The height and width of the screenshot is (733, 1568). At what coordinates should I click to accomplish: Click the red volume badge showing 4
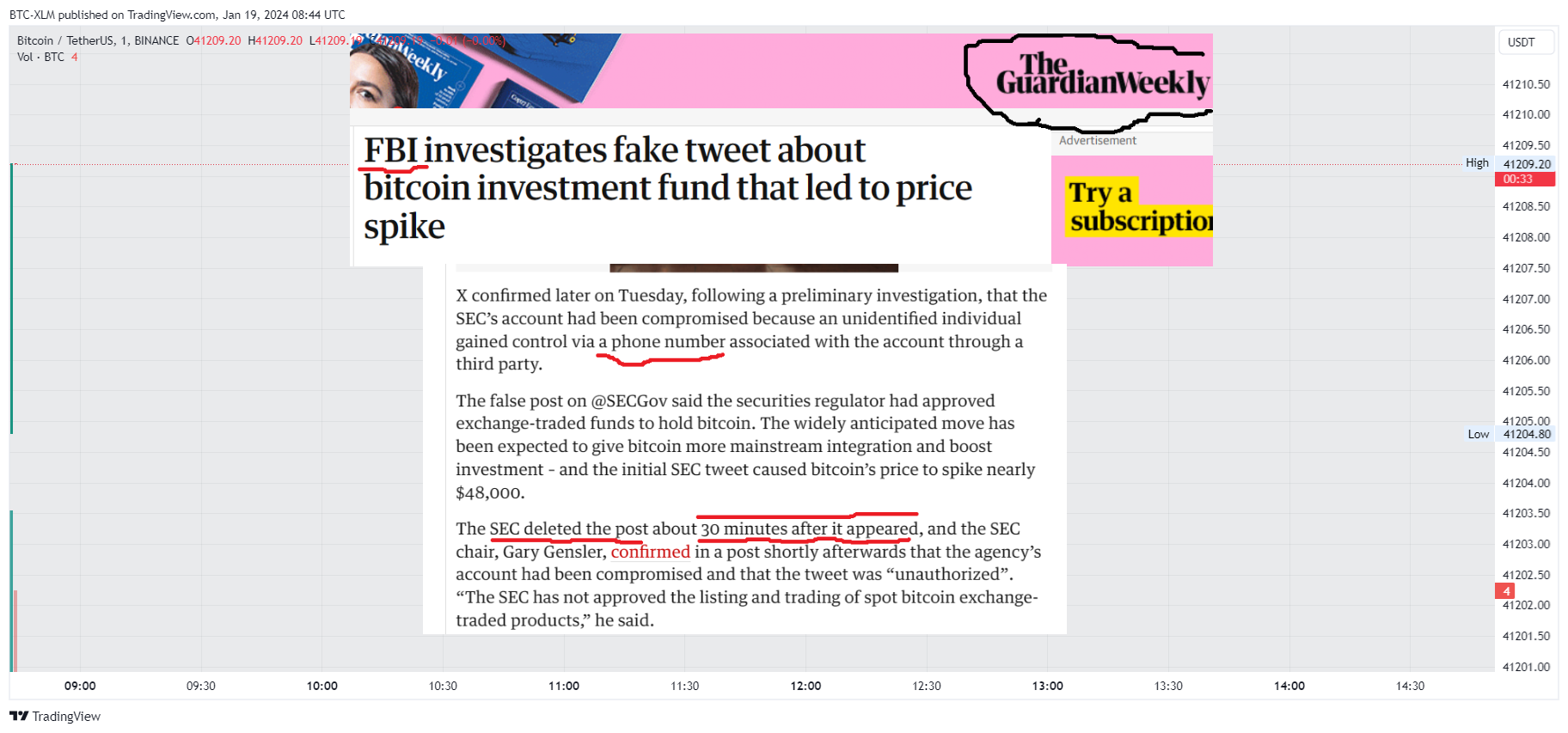(1505, 591)
